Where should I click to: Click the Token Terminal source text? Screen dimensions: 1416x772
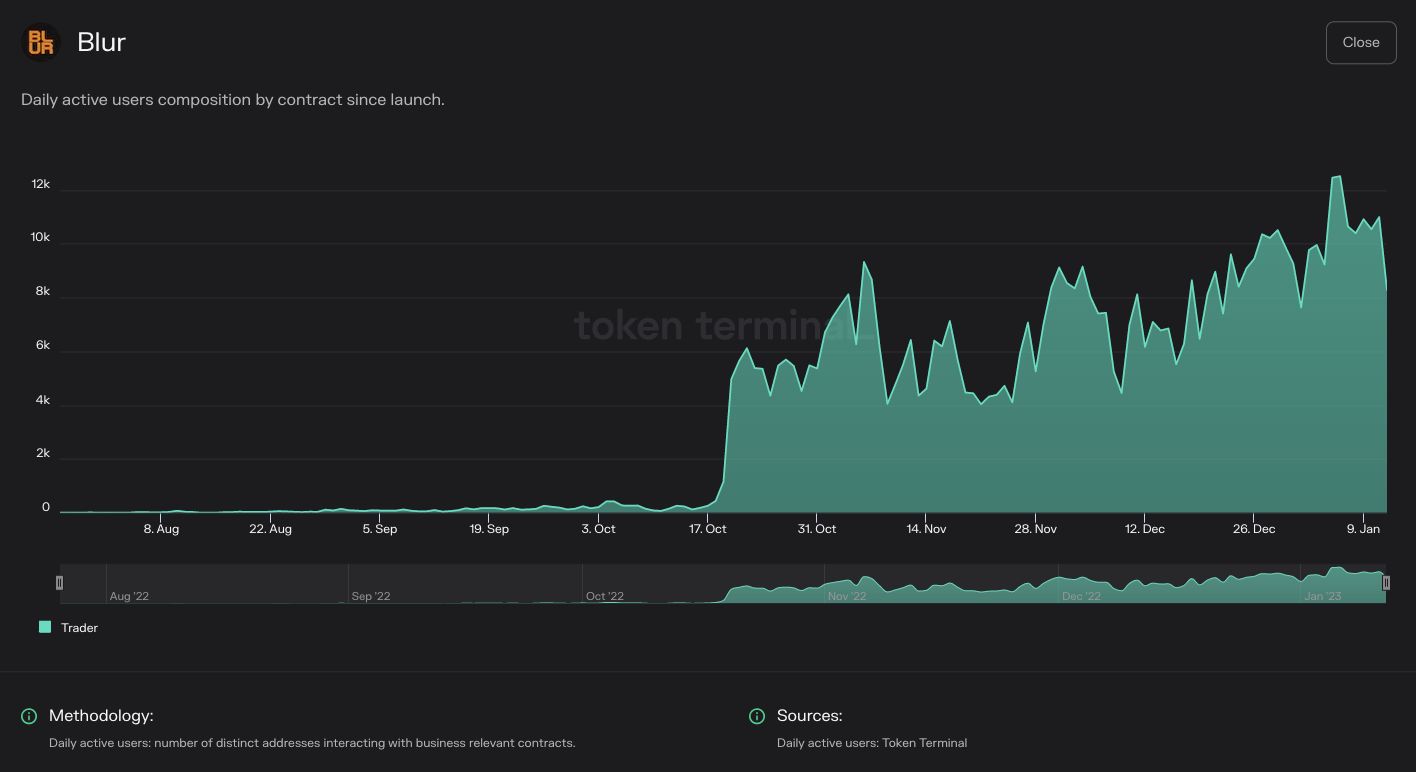pyautogui.click(x=873, y=743)
